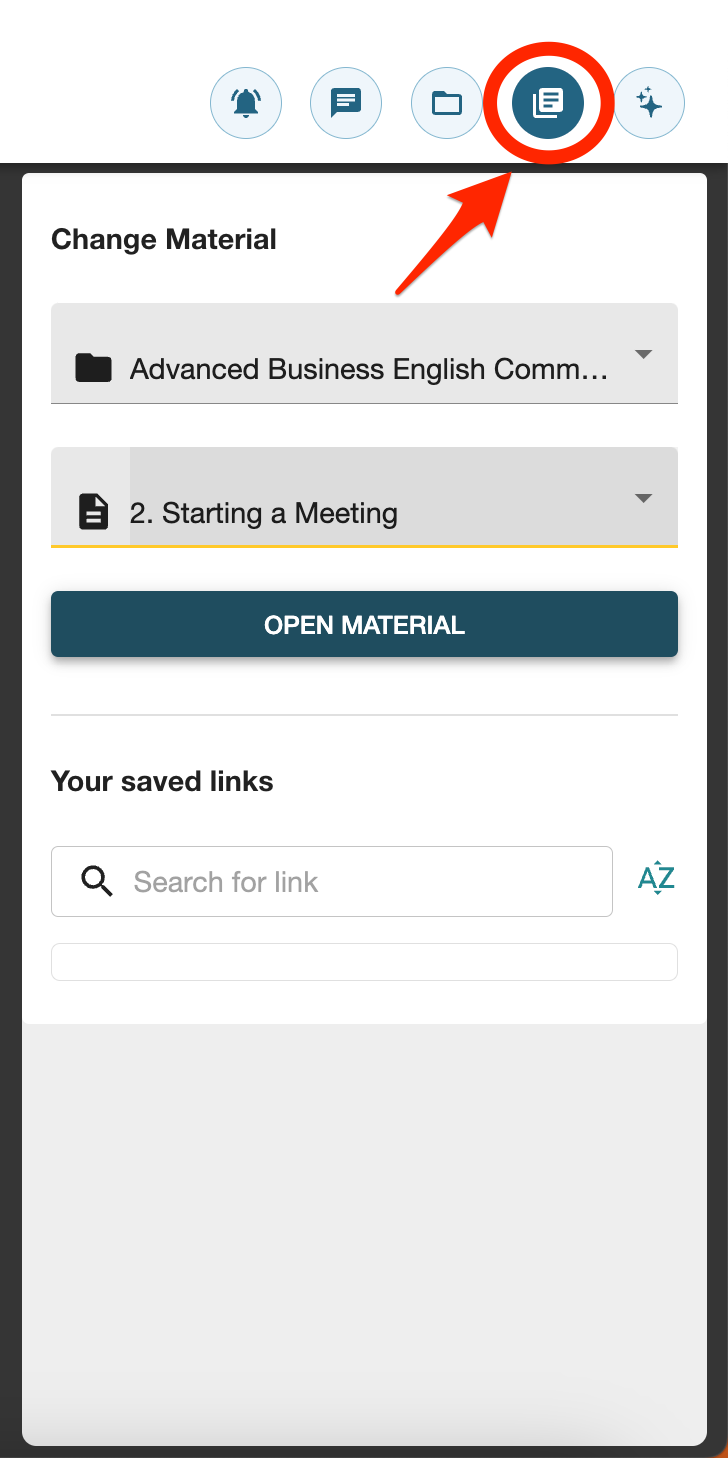728x1458 pixels.
Task: Sort saved links with the AZ icon
Action: click(657, 879)
